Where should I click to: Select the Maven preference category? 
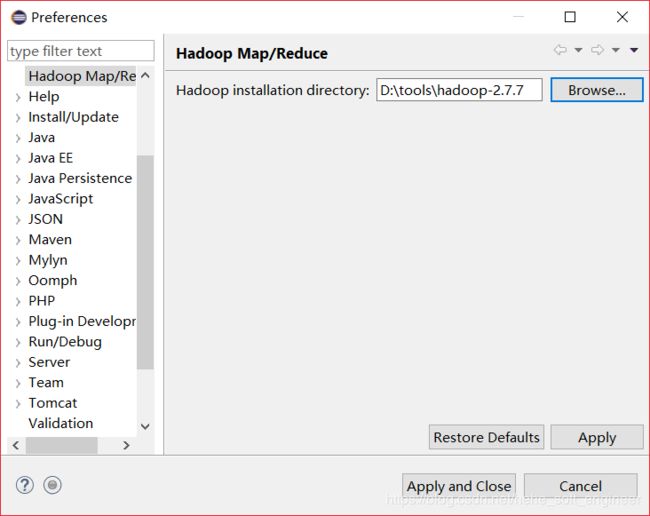[x=50, y=239]
